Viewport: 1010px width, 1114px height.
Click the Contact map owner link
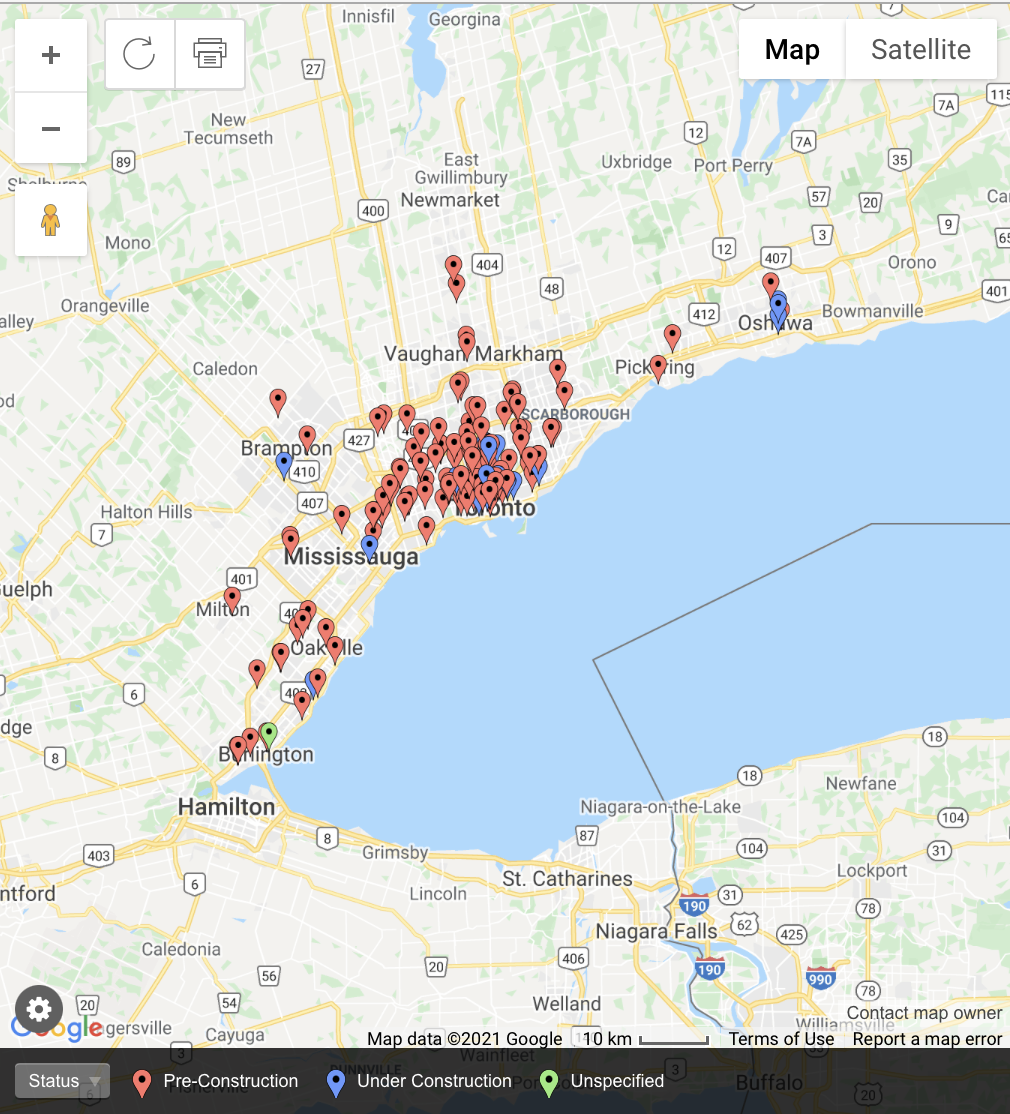(924, 1013)
